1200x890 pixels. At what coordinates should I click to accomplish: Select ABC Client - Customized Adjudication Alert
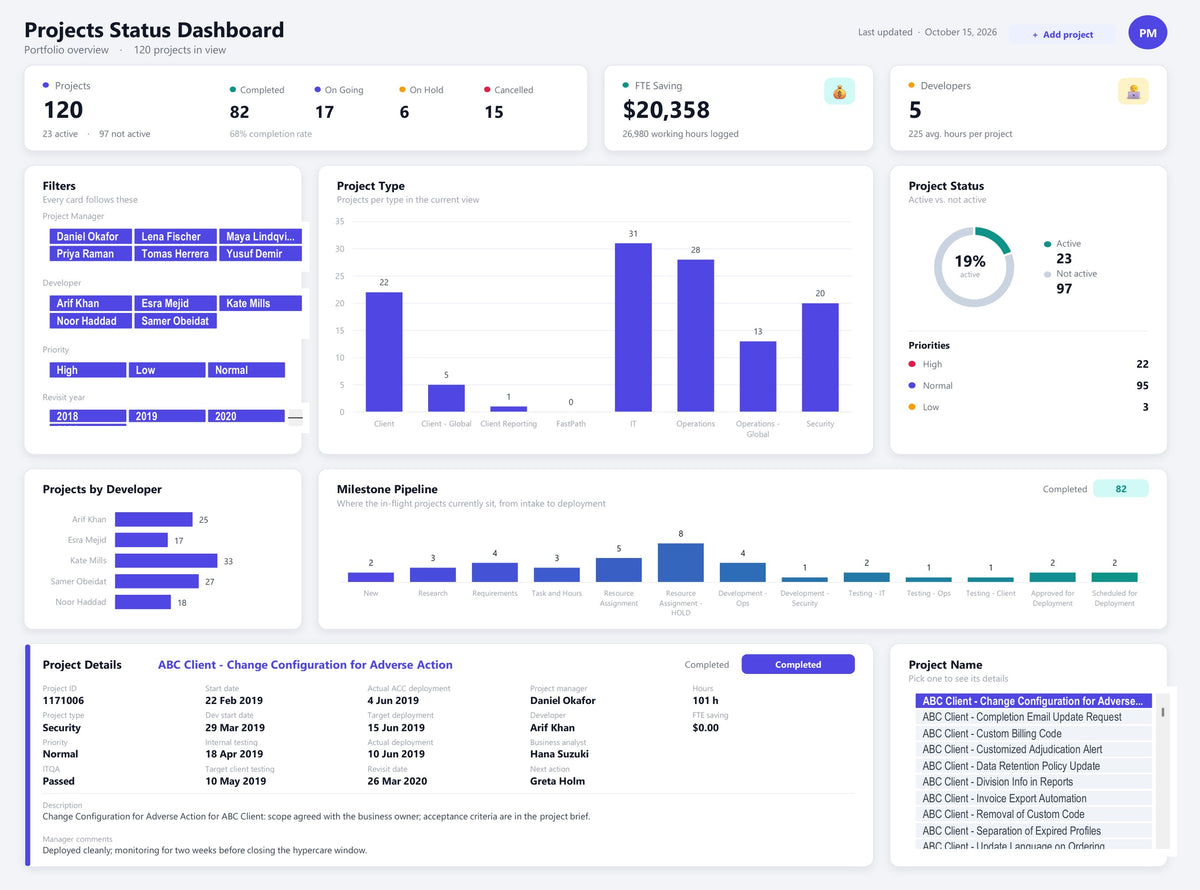click(1034, 749)
